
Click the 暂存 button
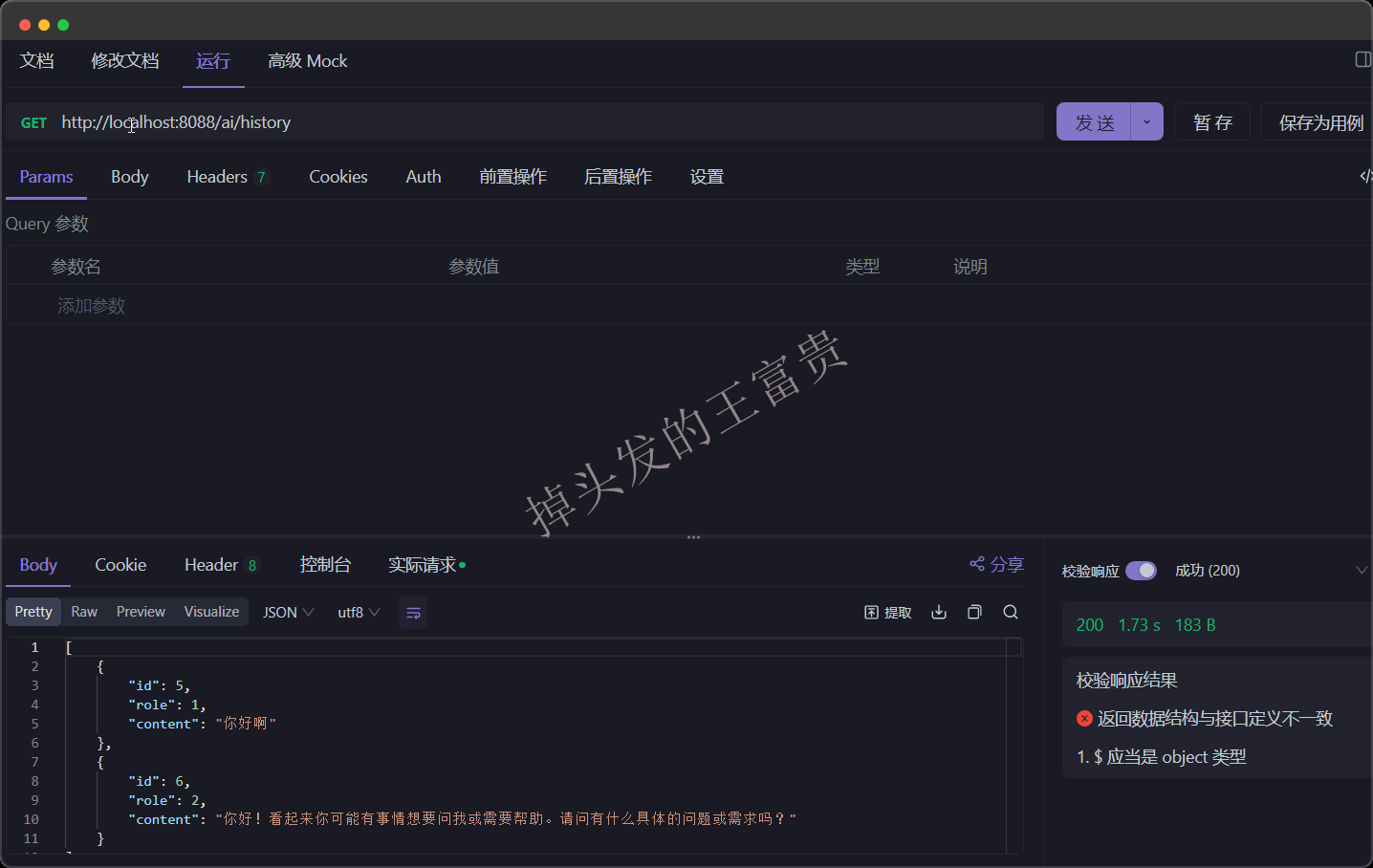pos(1212,121)
